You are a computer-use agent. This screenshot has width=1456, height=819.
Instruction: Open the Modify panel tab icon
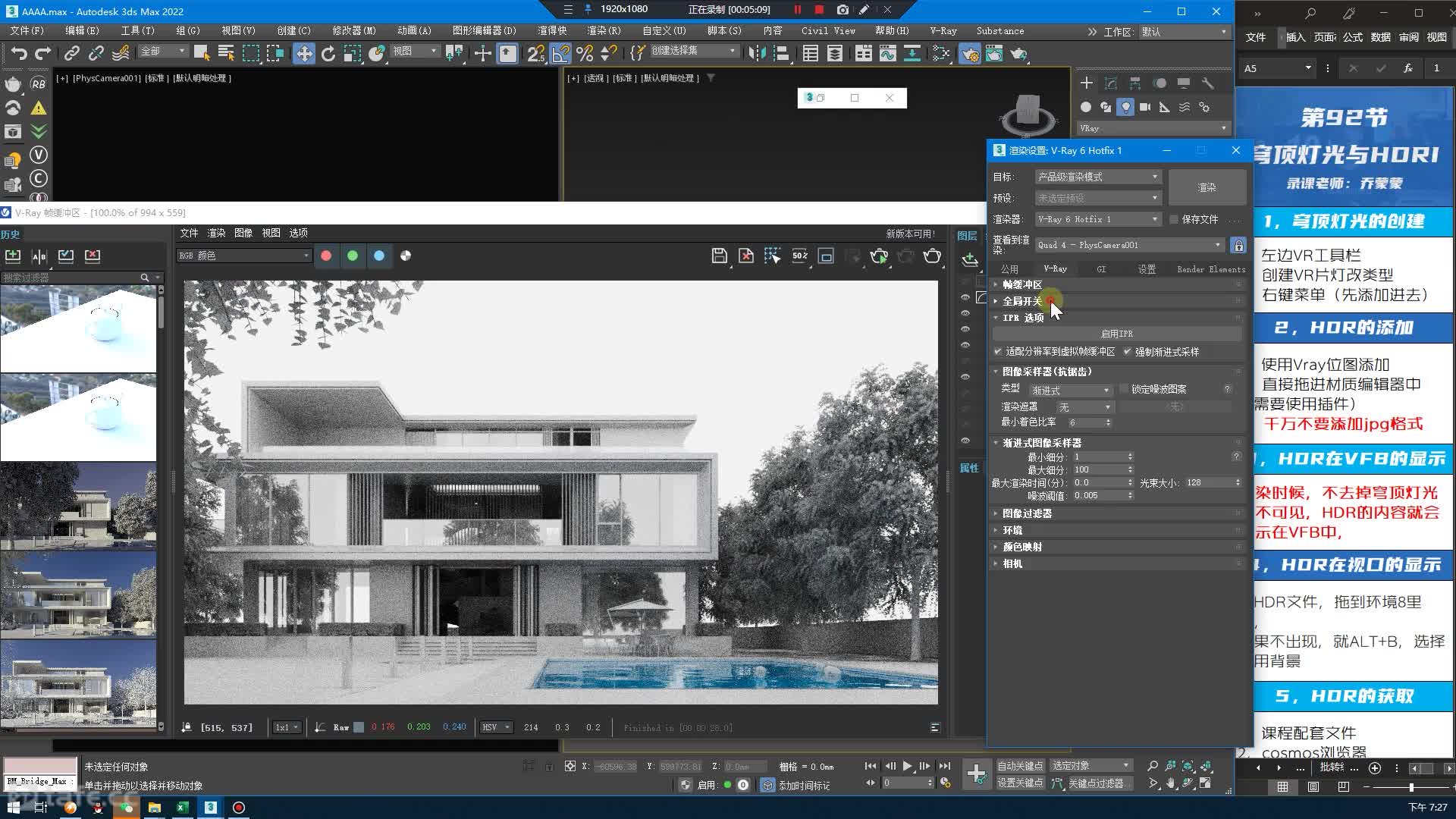[1111, 83]
